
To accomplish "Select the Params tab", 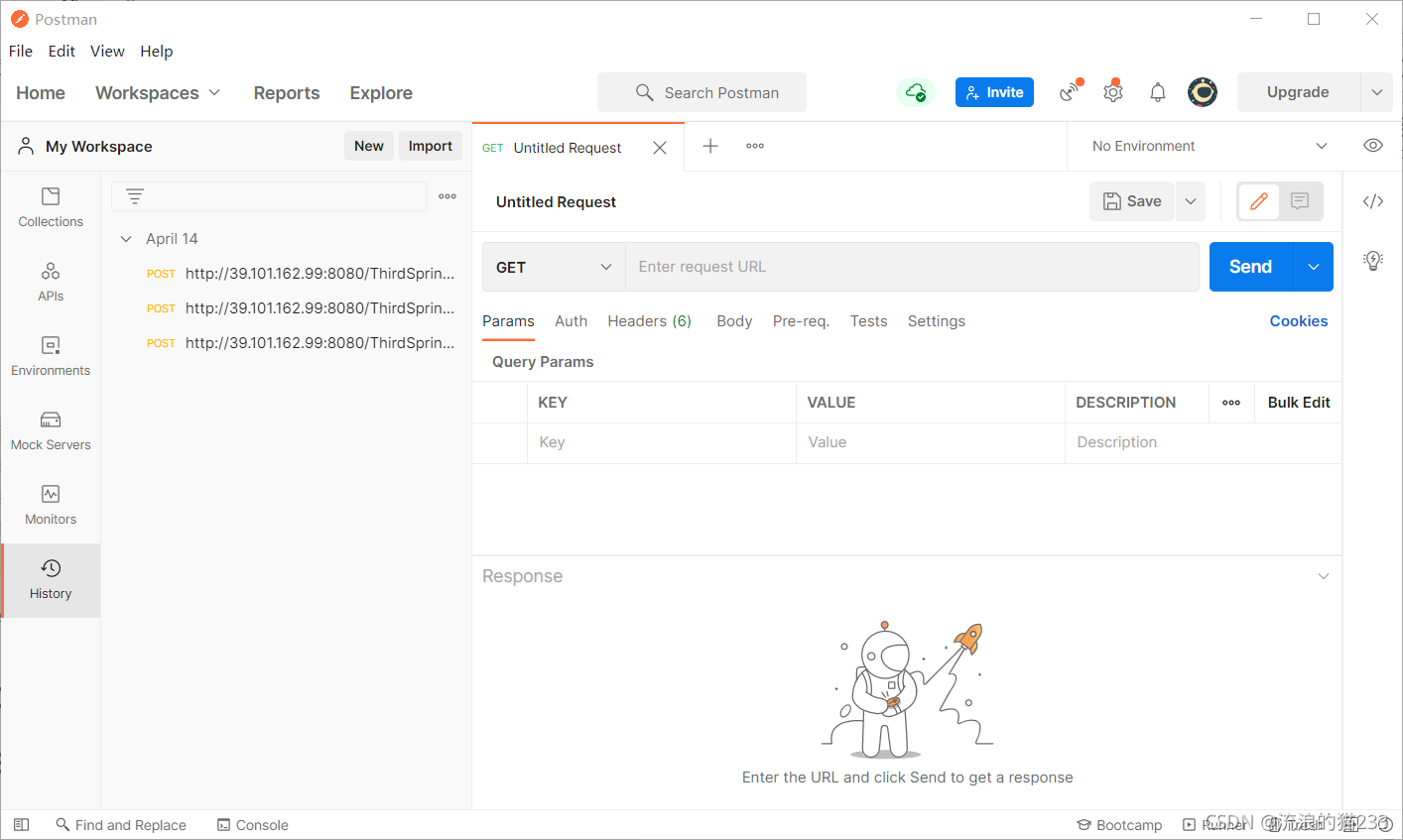I will pos(508,321).
